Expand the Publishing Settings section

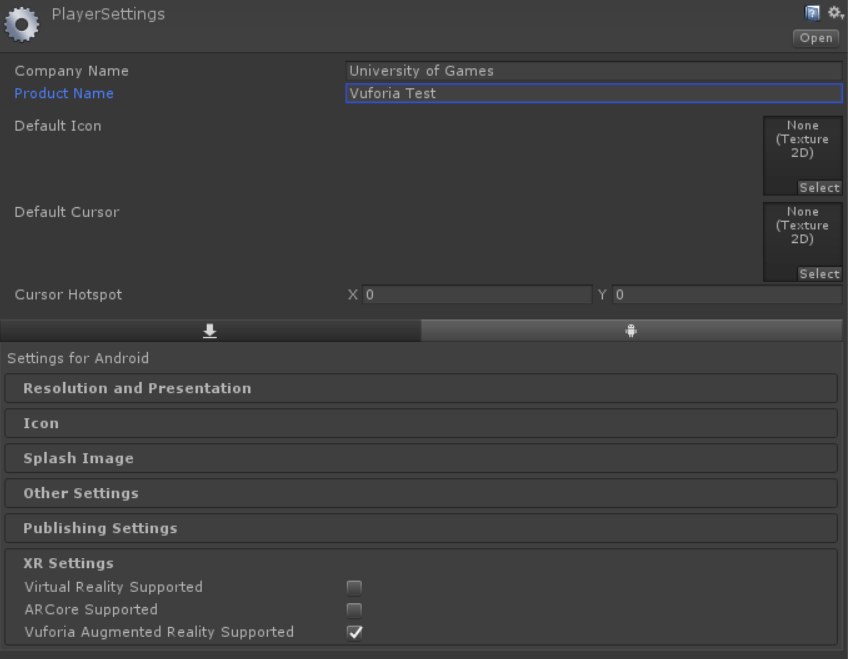(x=421, y=528)
